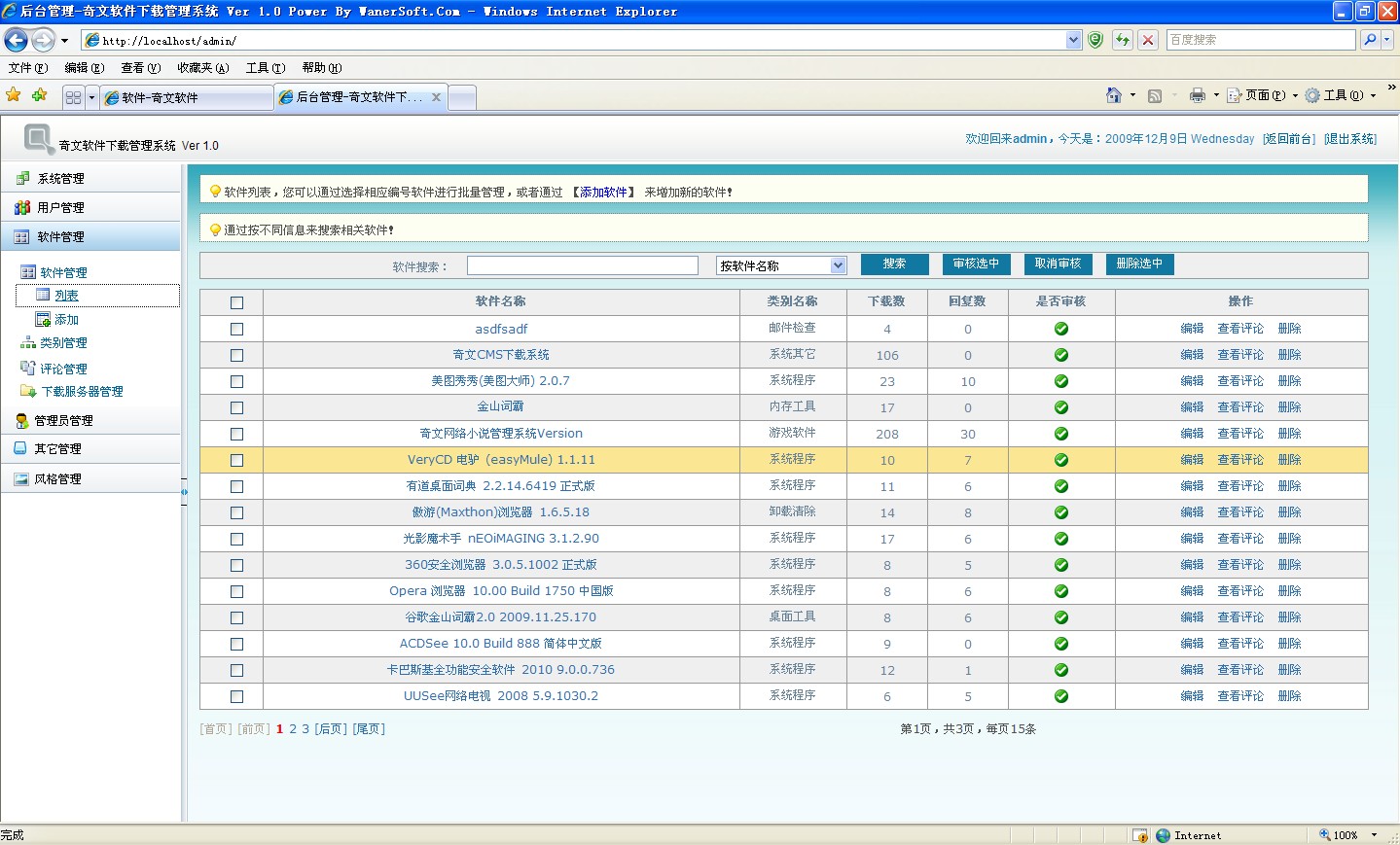Open the 工具(O) toolbar dropdown
Screen dimensions: 1400x845
(x=1340, y=95)
